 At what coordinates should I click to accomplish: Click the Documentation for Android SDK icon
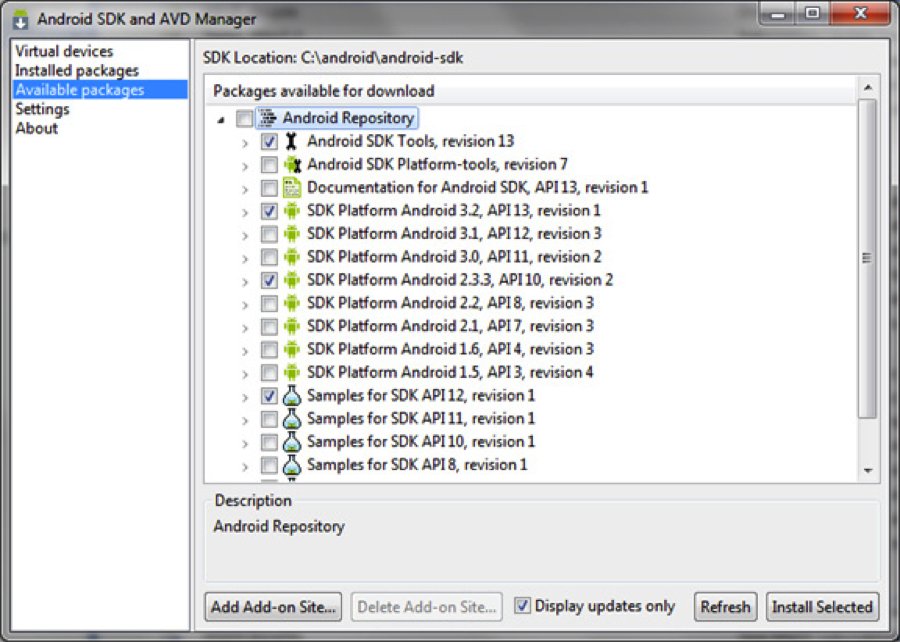point(291,188)
